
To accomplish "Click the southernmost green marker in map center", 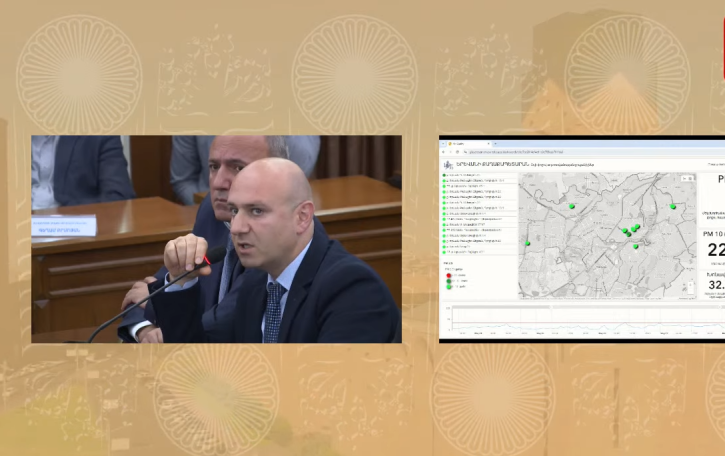I will [636, 246].
